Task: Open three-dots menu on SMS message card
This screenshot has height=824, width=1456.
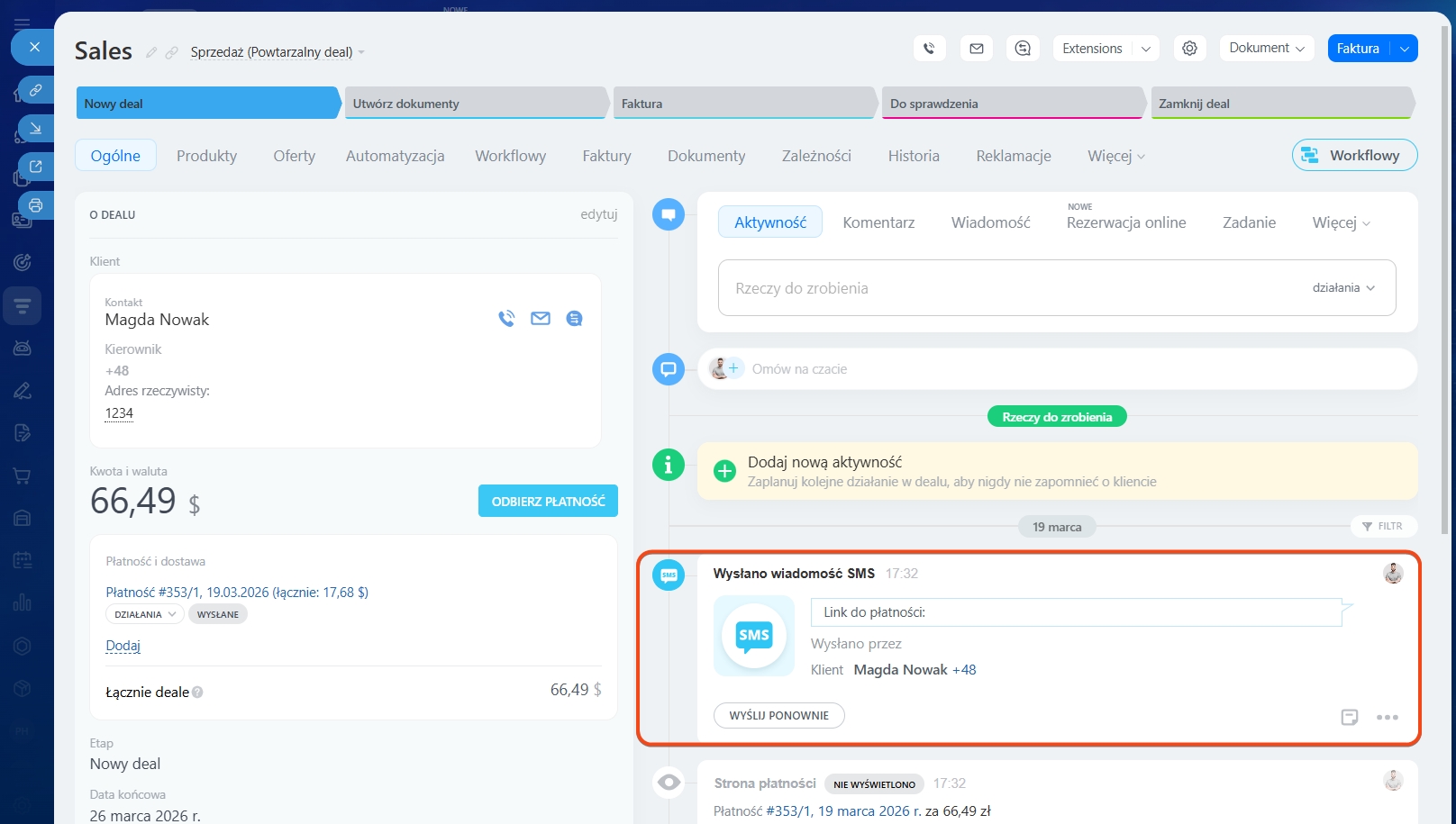Action: pyautogui.click(x=1387, y=717)
